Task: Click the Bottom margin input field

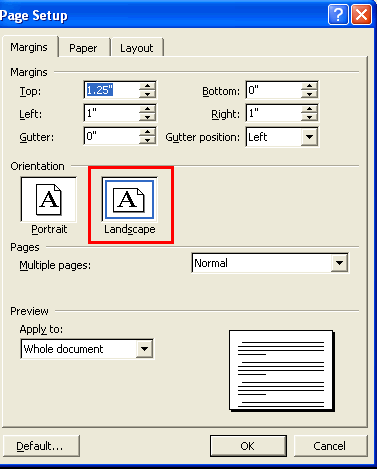Action: point(274,90)
